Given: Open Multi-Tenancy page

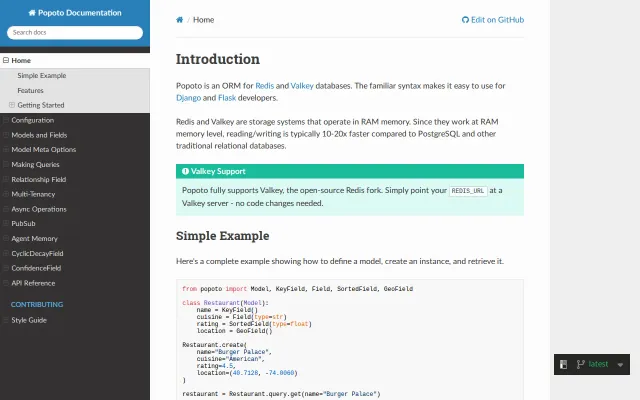Looking at the screenshot, I should [x=33, y=194].
